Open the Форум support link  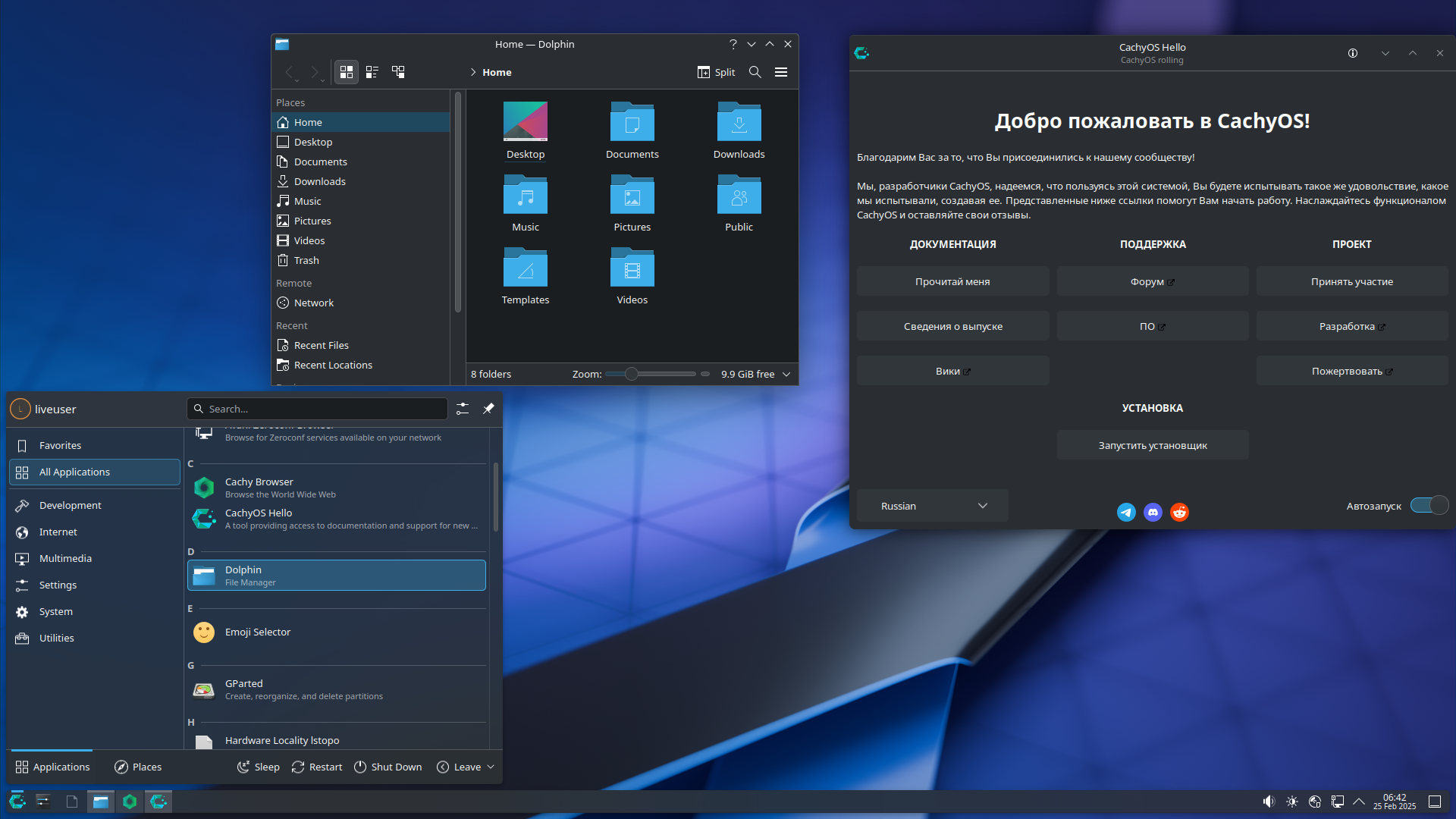click(1152, 281)
